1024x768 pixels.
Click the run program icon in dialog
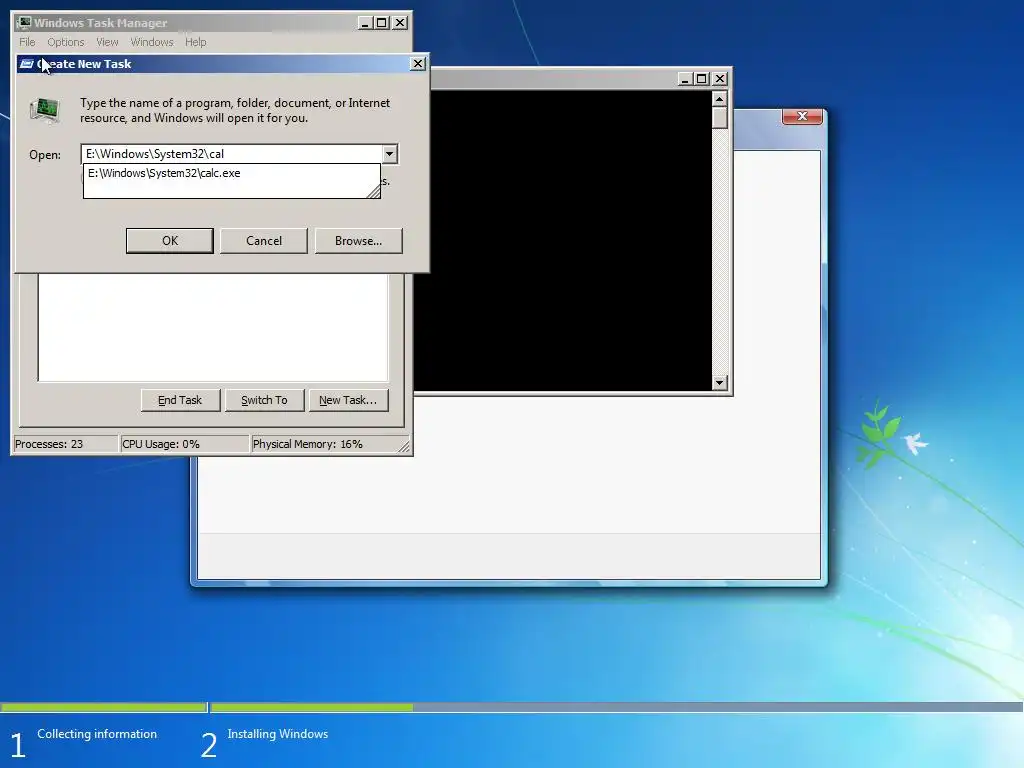coord(45,110)
